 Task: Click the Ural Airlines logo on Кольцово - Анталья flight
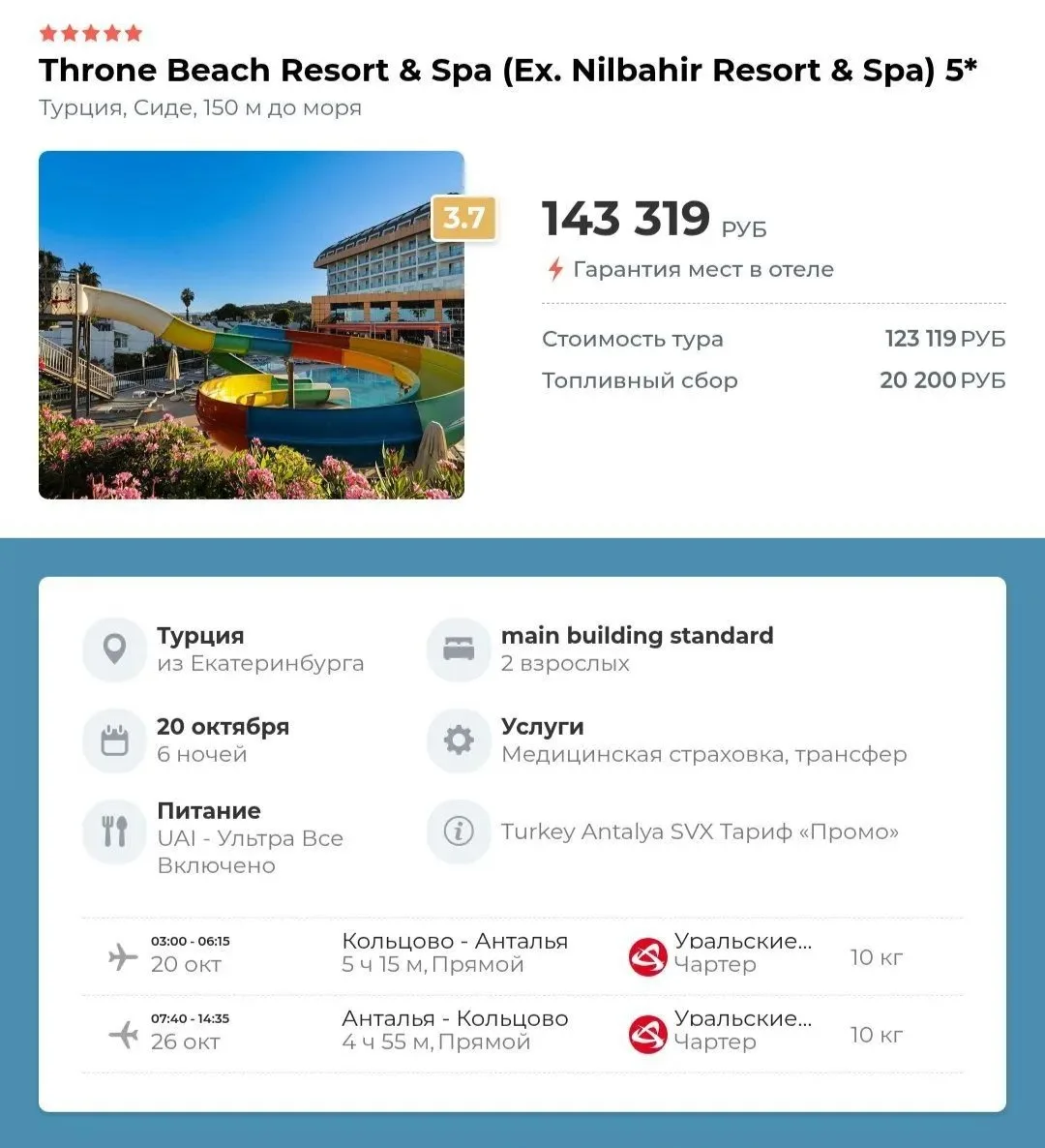[647, 956]
